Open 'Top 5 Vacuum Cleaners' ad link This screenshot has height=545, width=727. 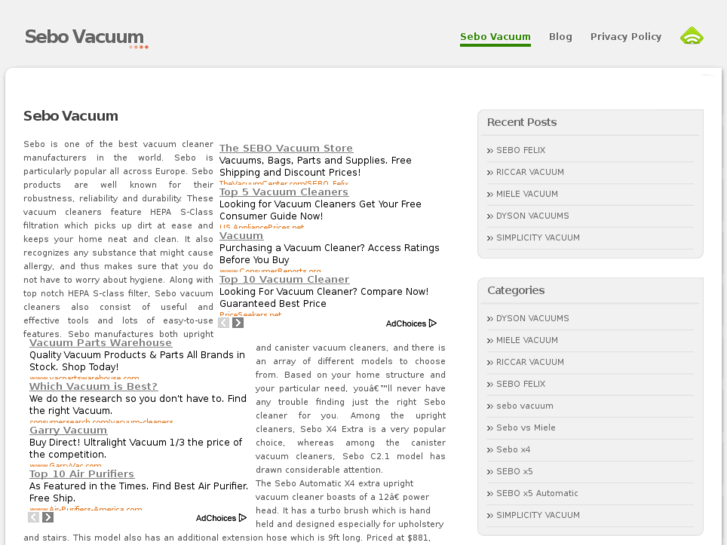pyautogui.click(x=284, y=192)
